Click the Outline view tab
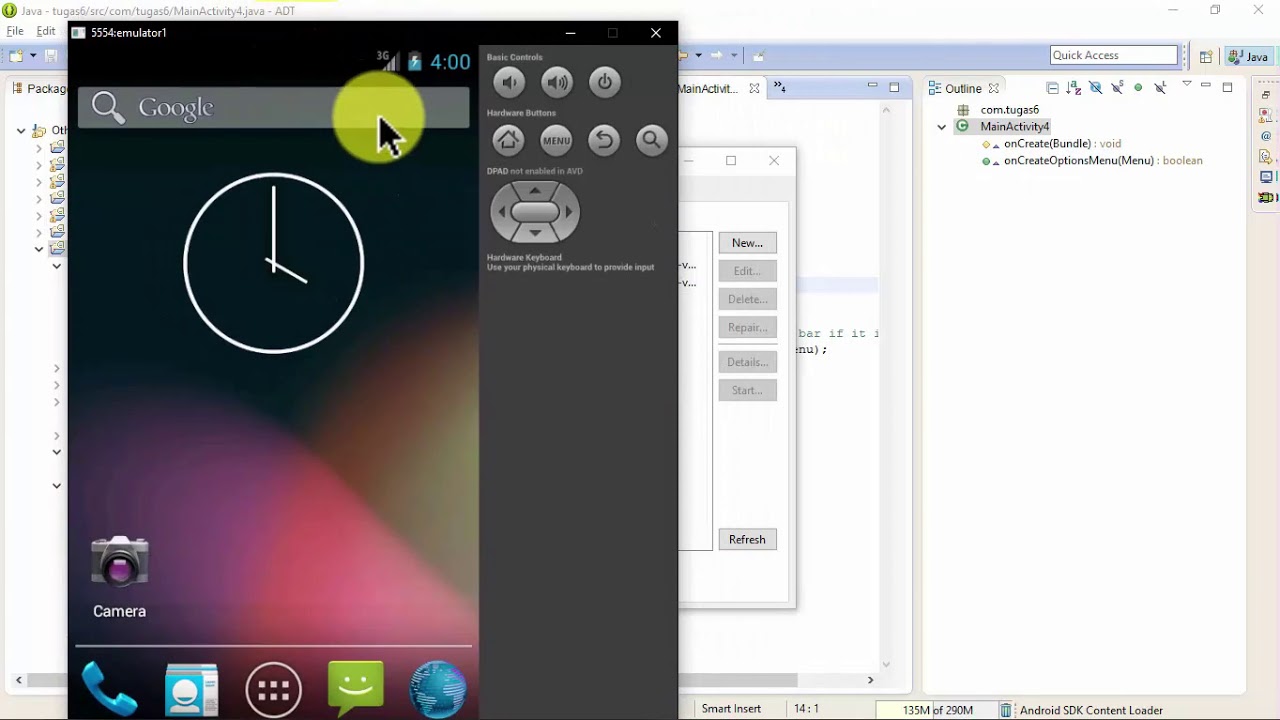The height and width of the screenshot is (720, 1280). tap(962, 88)
